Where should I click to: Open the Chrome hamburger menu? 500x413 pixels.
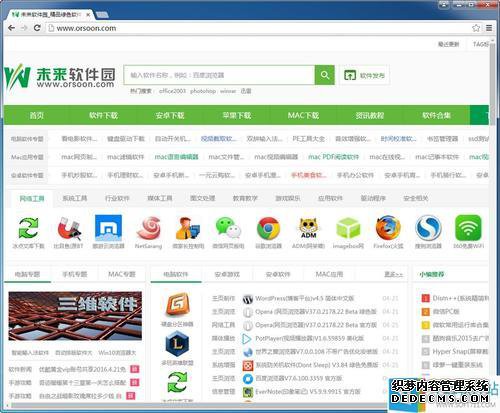pyautogui.click(x=489, y=28)
